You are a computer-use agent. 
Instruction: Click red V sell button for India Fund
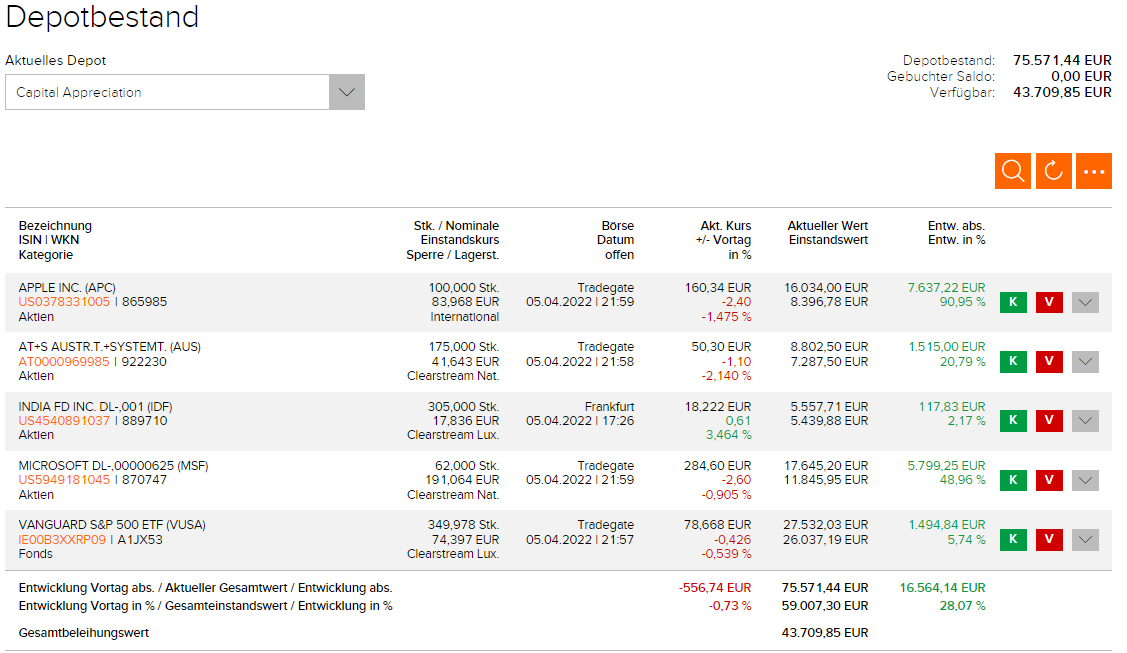1049,421
